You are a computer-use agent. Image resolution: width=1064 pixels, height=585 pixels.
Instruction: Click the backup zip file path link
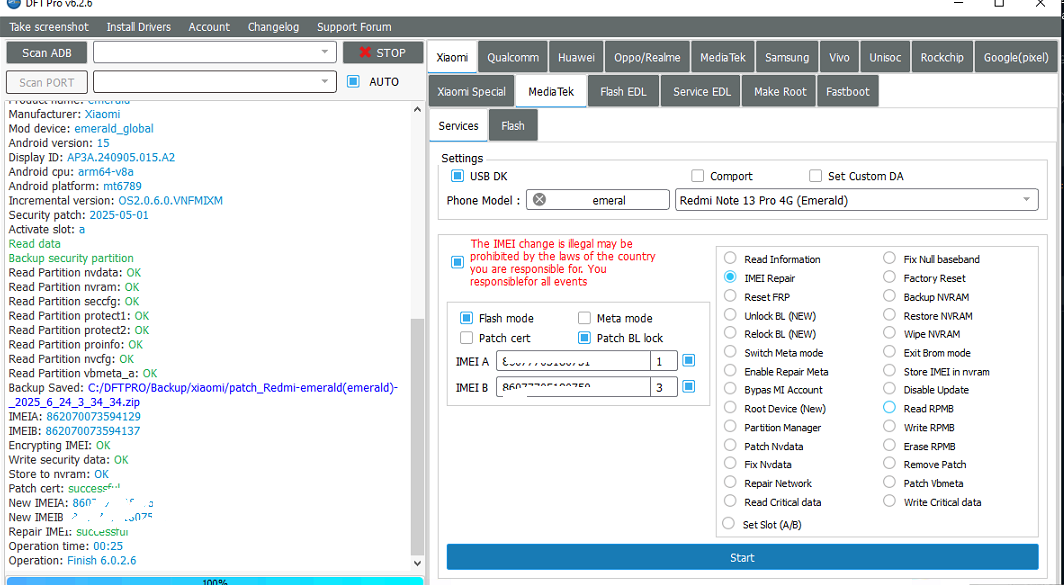click(202, 395)
